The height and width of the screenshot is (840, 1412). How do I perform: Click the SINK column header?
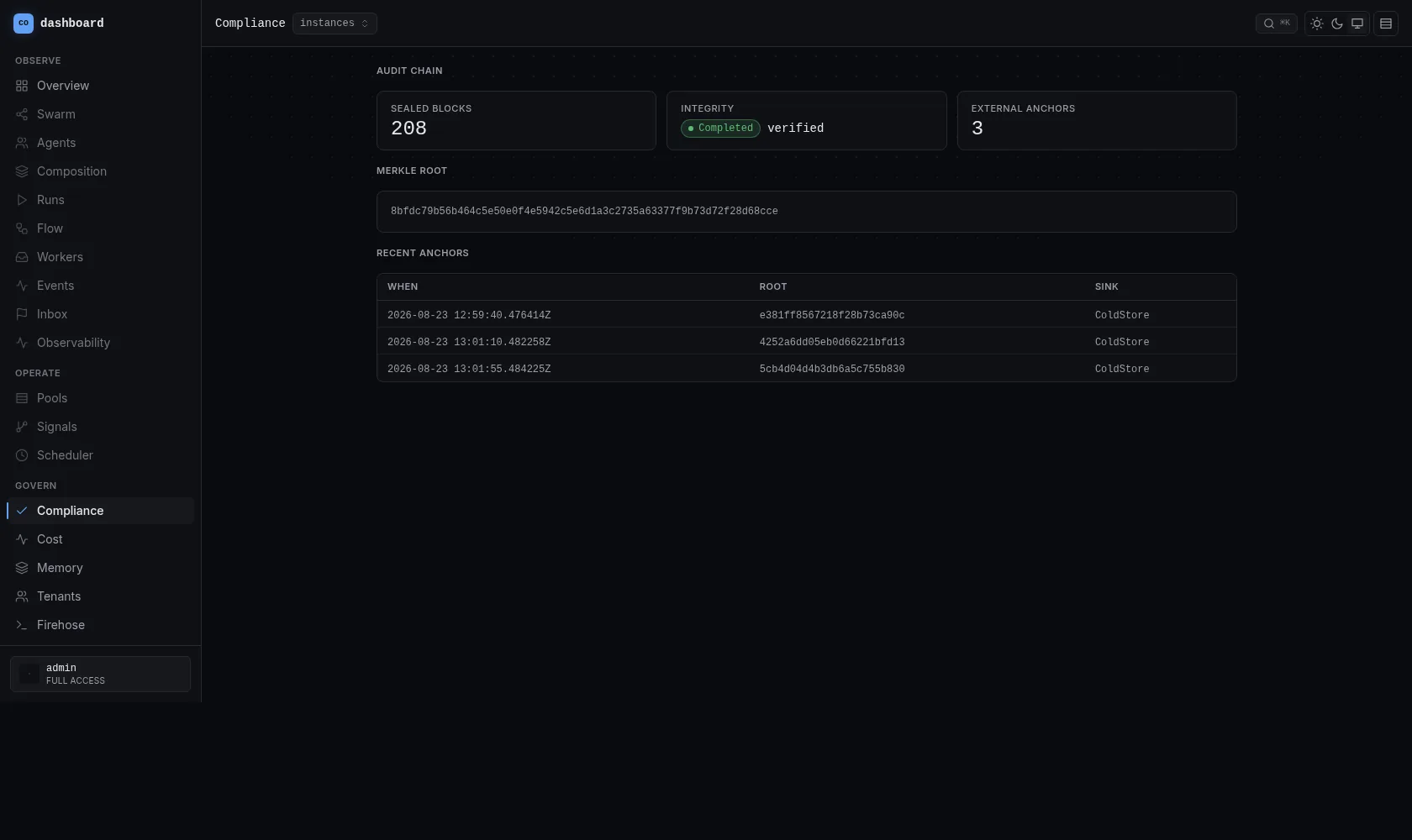click(x=1106, y=287)
